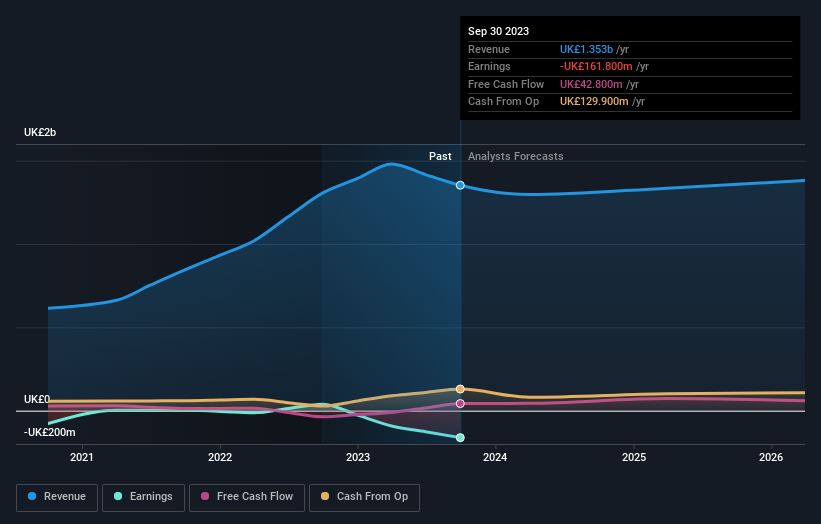821x524 pixels.
Task: Toggle the Free Cash Flow legend series
Action: [x=247, y=497]
